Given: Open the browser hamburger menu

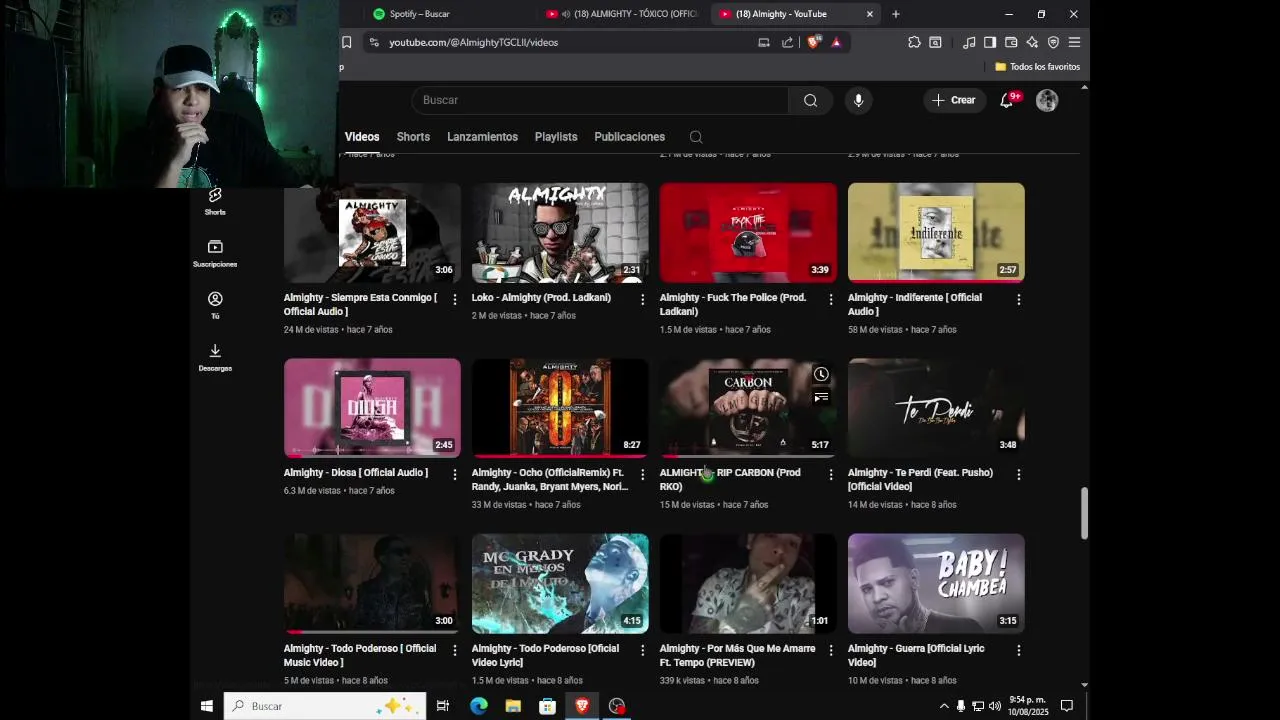Looking at the screenshot, I should point(1074,42).
